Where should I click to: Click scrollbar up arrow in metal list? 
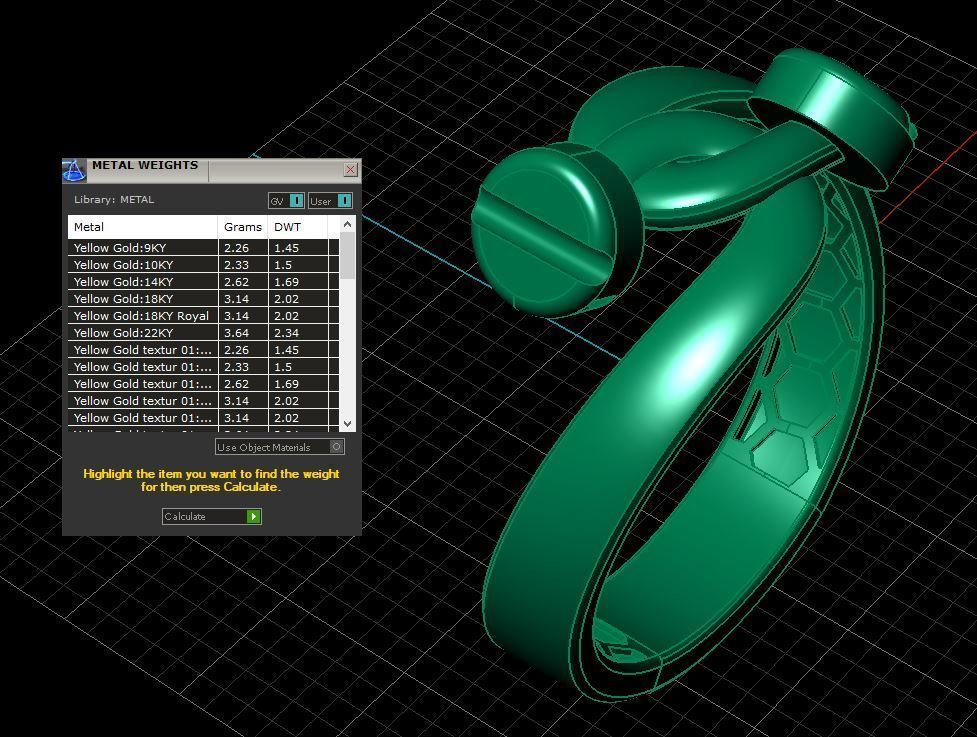point(348,224)
